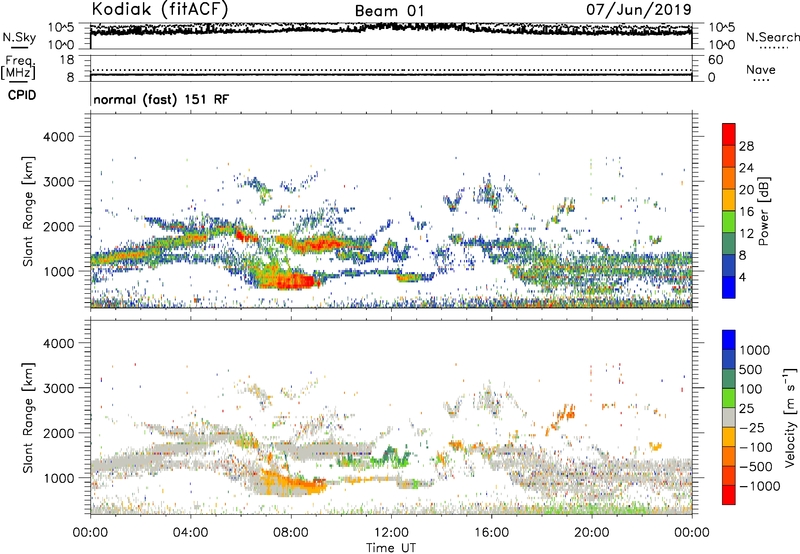Click the 'N.Sky' legend label
Viewport: 800px width, 554px height.
coord(19,37)
